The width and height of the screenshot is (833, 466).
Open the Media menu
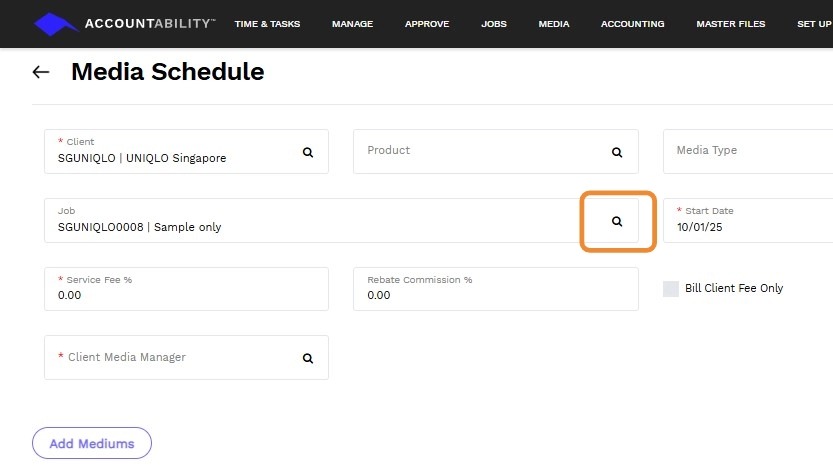[554, 24]
